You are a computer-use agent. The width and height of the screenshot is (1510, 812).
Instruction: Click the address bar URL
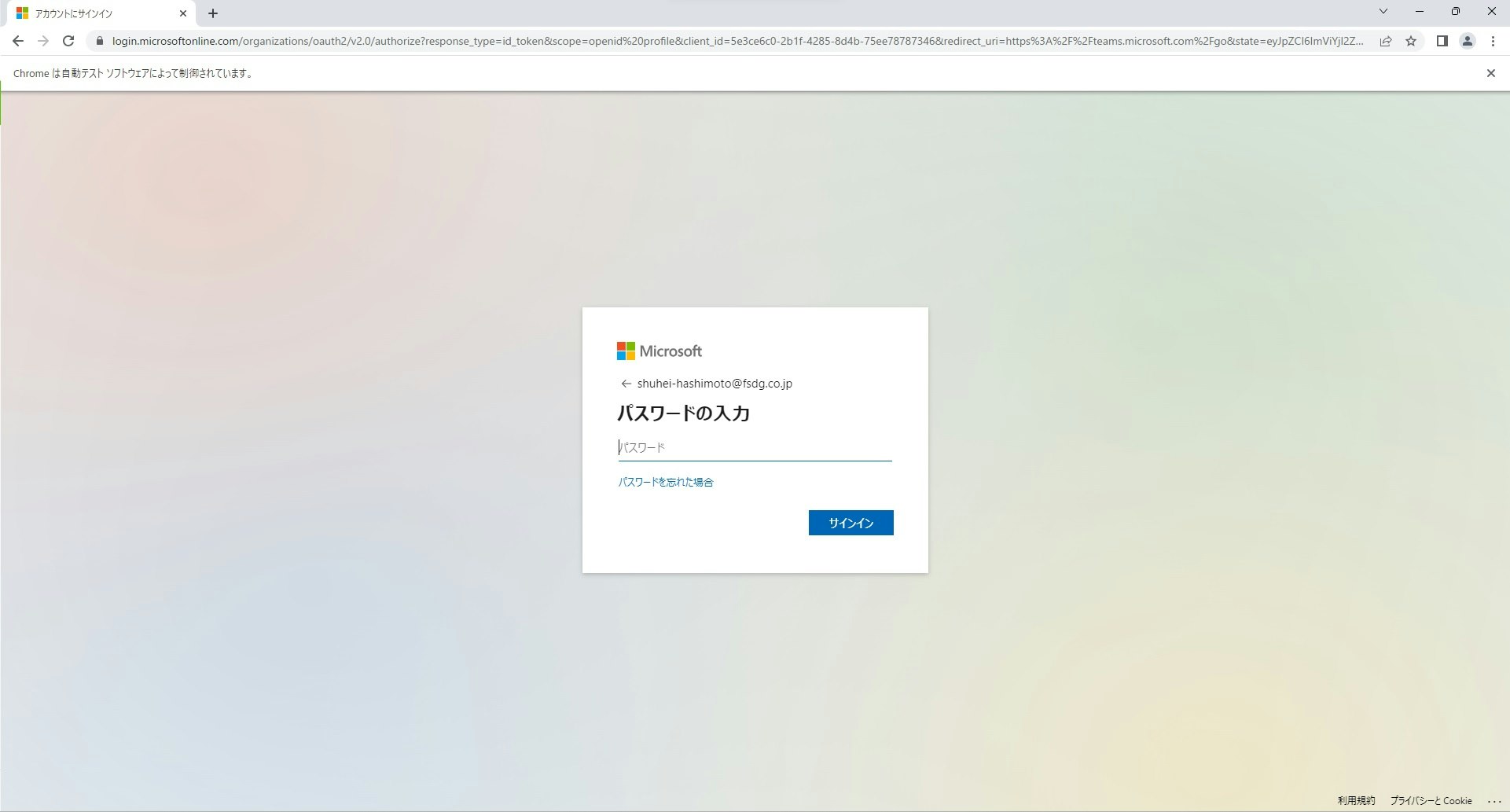tap(737, 41)
